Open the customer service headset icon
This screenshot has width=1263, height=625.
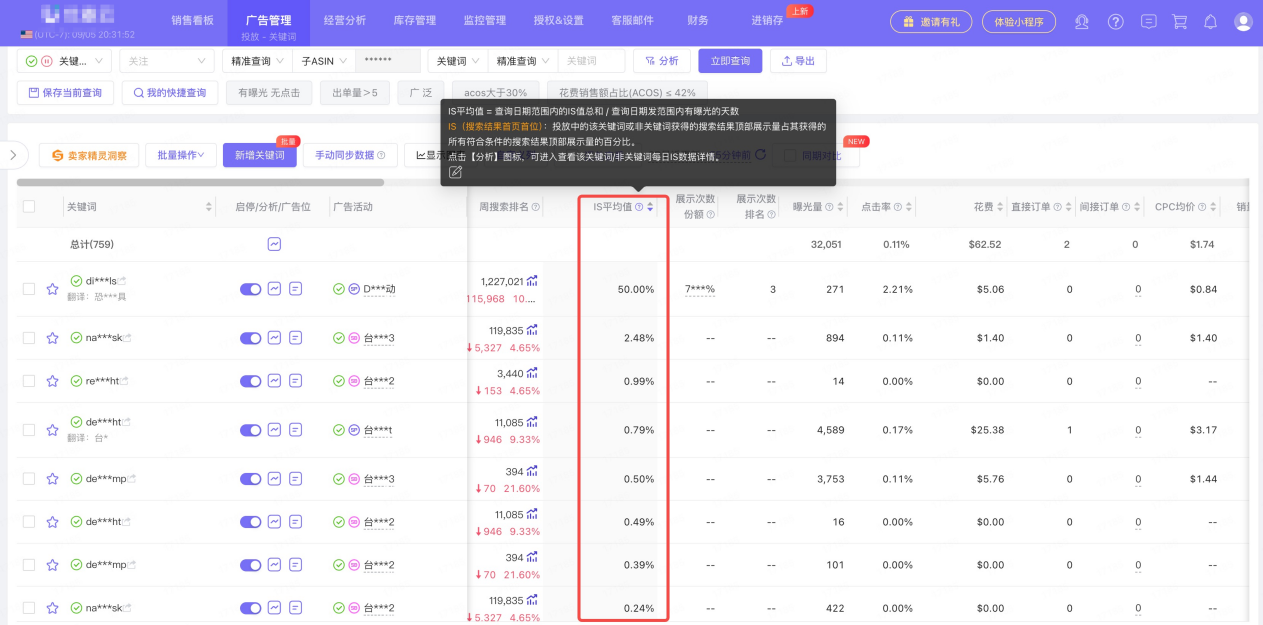tap(1081, 21)
